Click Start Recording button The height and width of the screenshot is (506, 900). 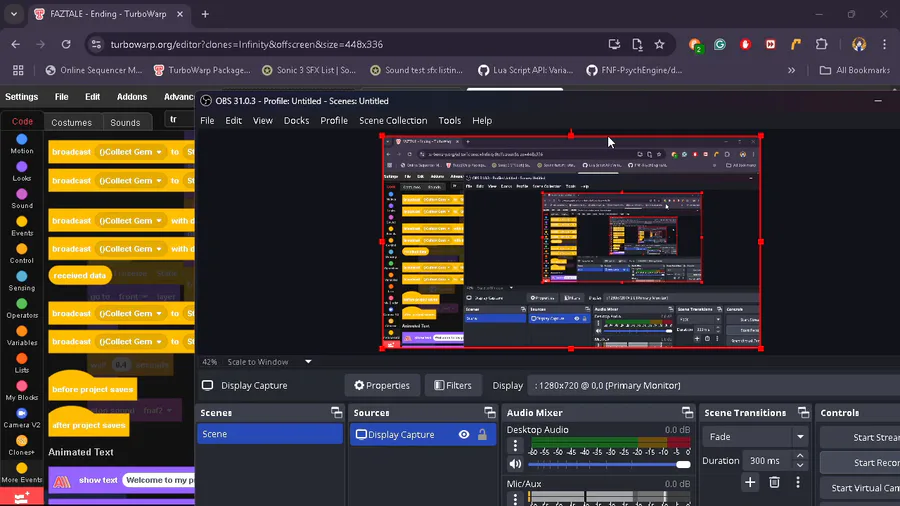point(860,462)
